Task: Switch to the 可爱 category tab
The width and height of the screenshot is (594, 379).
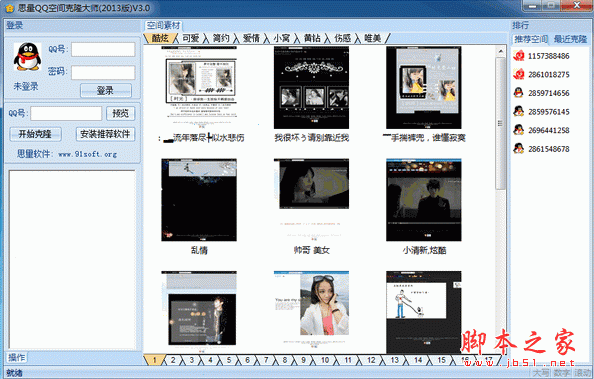Action: pos(191,38)
